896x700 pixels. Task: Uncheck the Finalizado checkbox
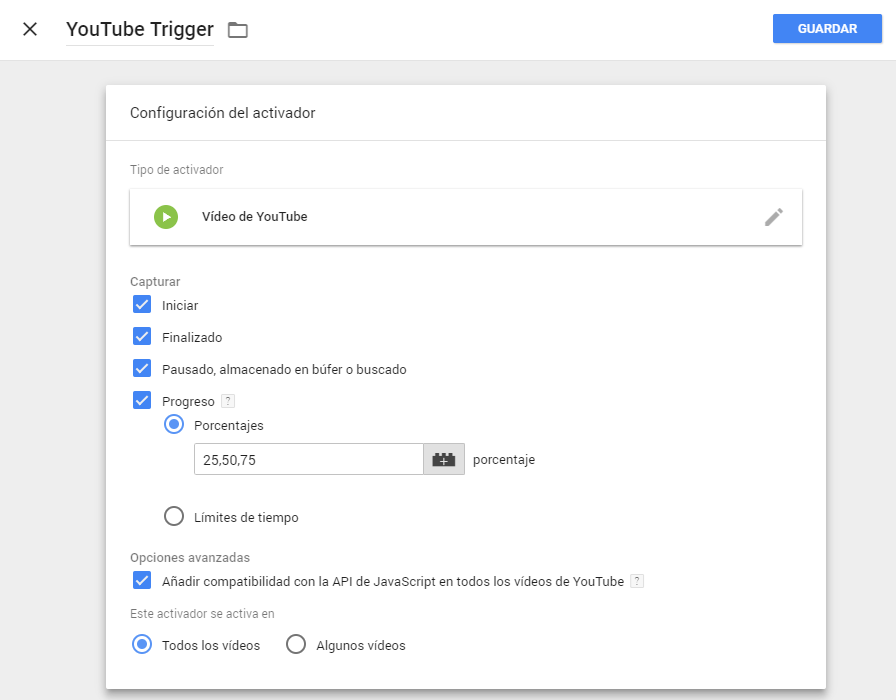click(142, 337)
